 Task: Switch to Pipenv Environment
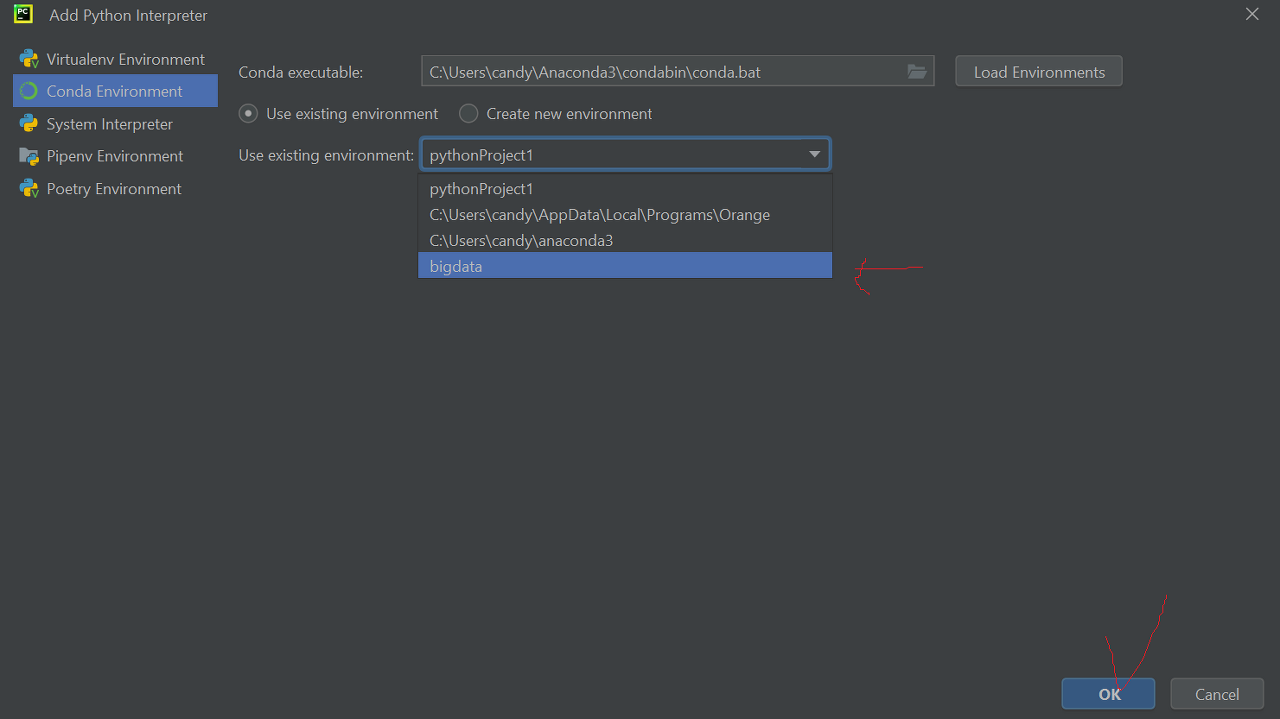(115, 156)
